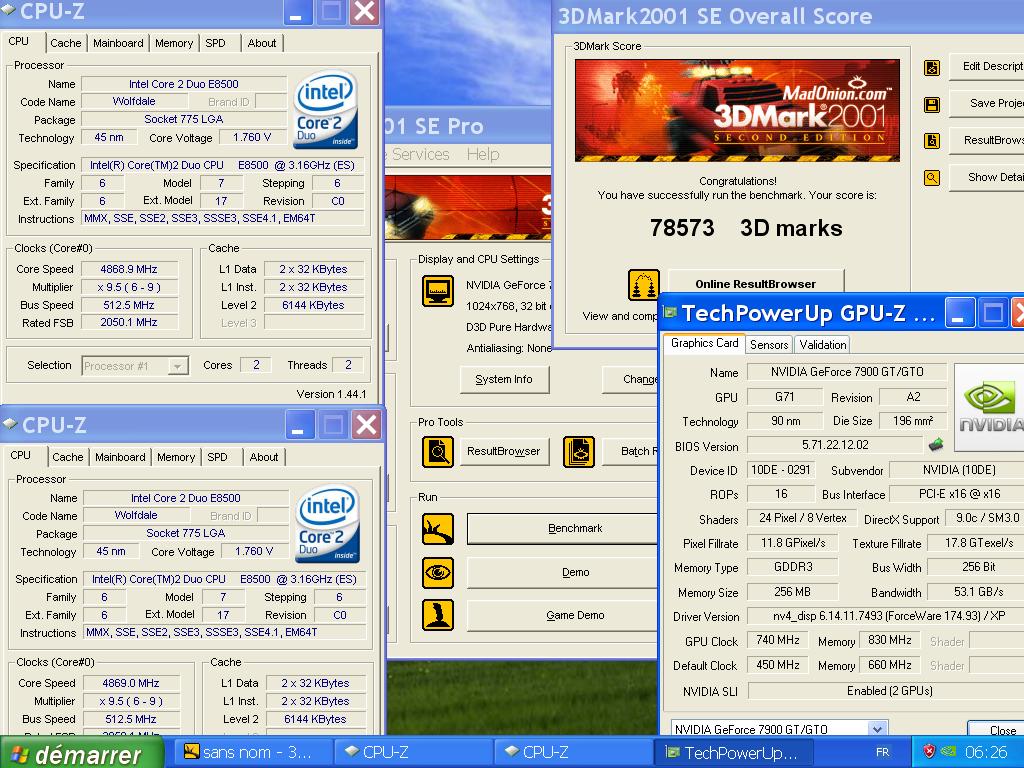This screenshot has width=1024, height=768.
Task: Open the Processor #1 selection dropdown
Action: [177, 366]
